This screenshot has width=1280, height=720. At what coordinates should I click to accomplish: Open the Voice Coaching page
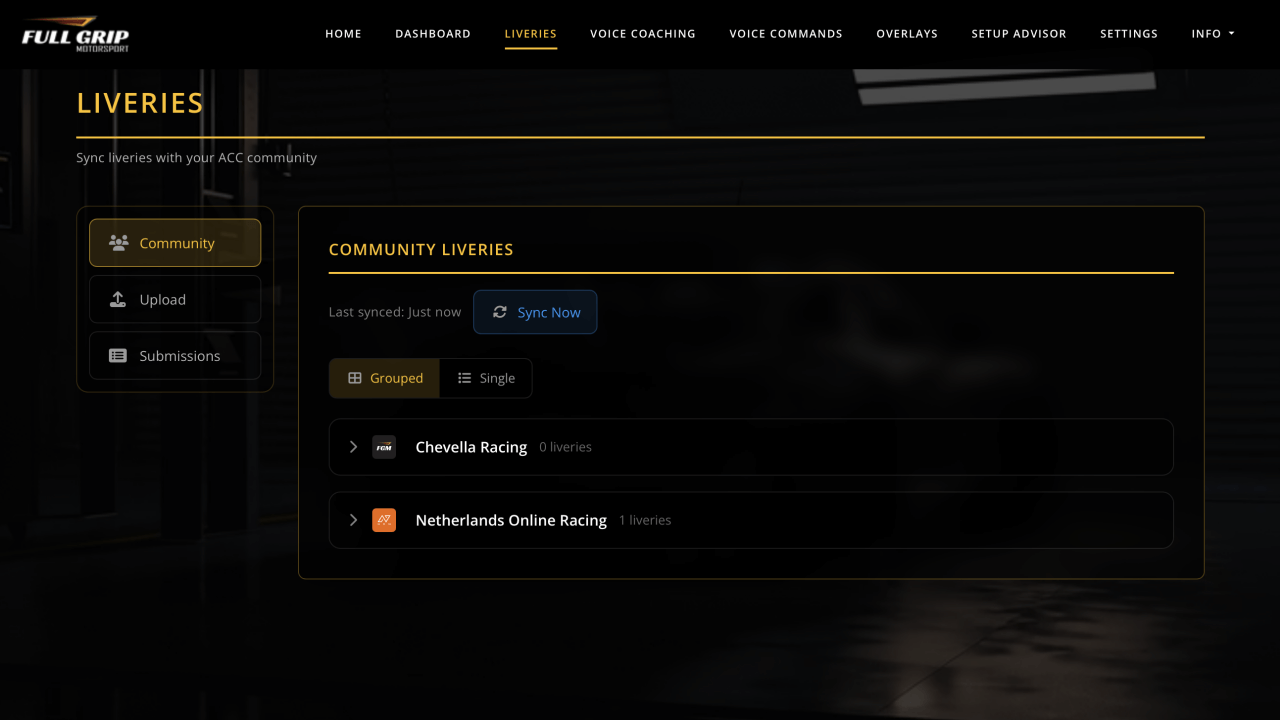[x=642, y=34]
